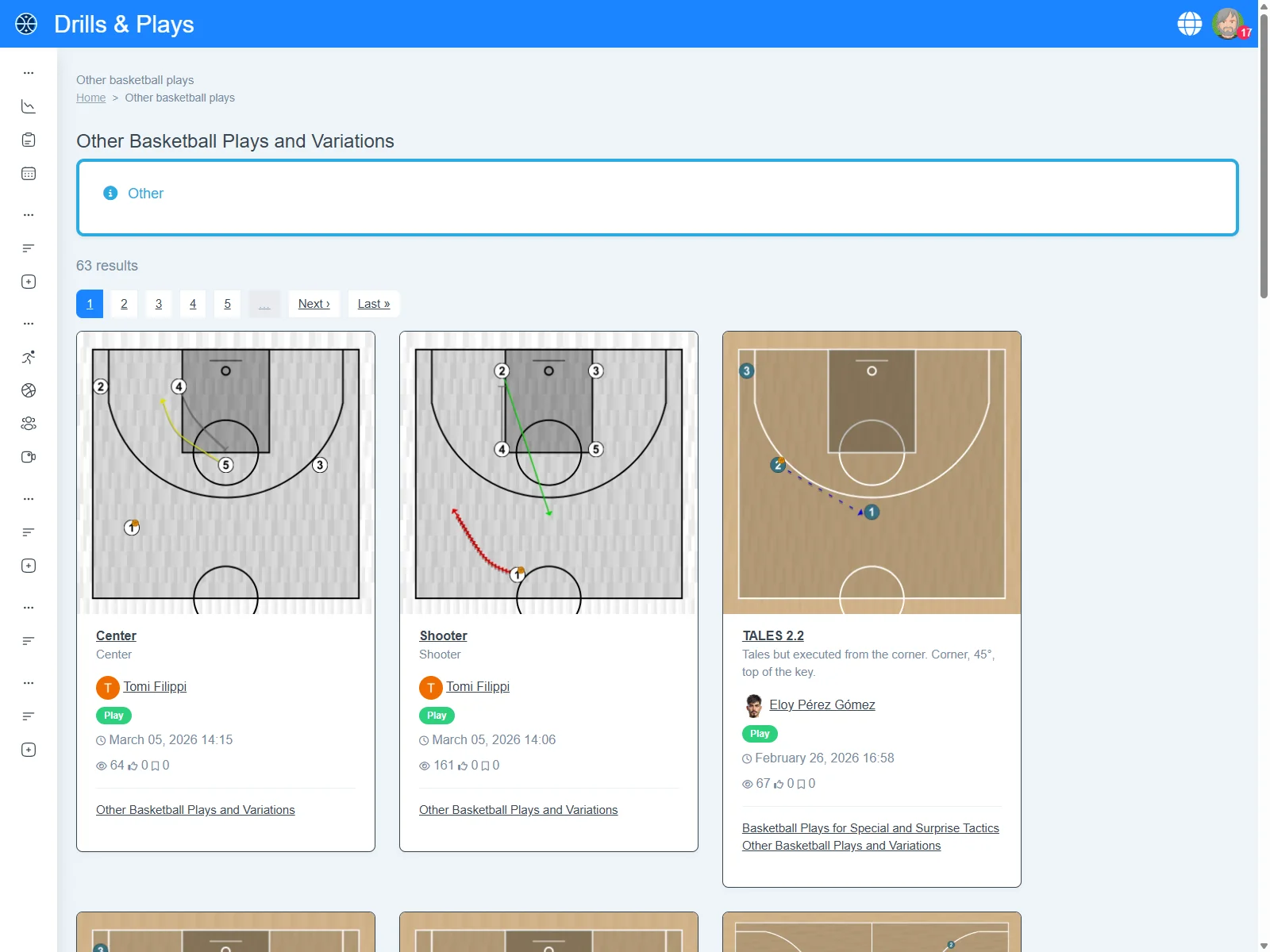Click the video camera icon in sidebar
1270x952 pixels.
coord(29,457)
